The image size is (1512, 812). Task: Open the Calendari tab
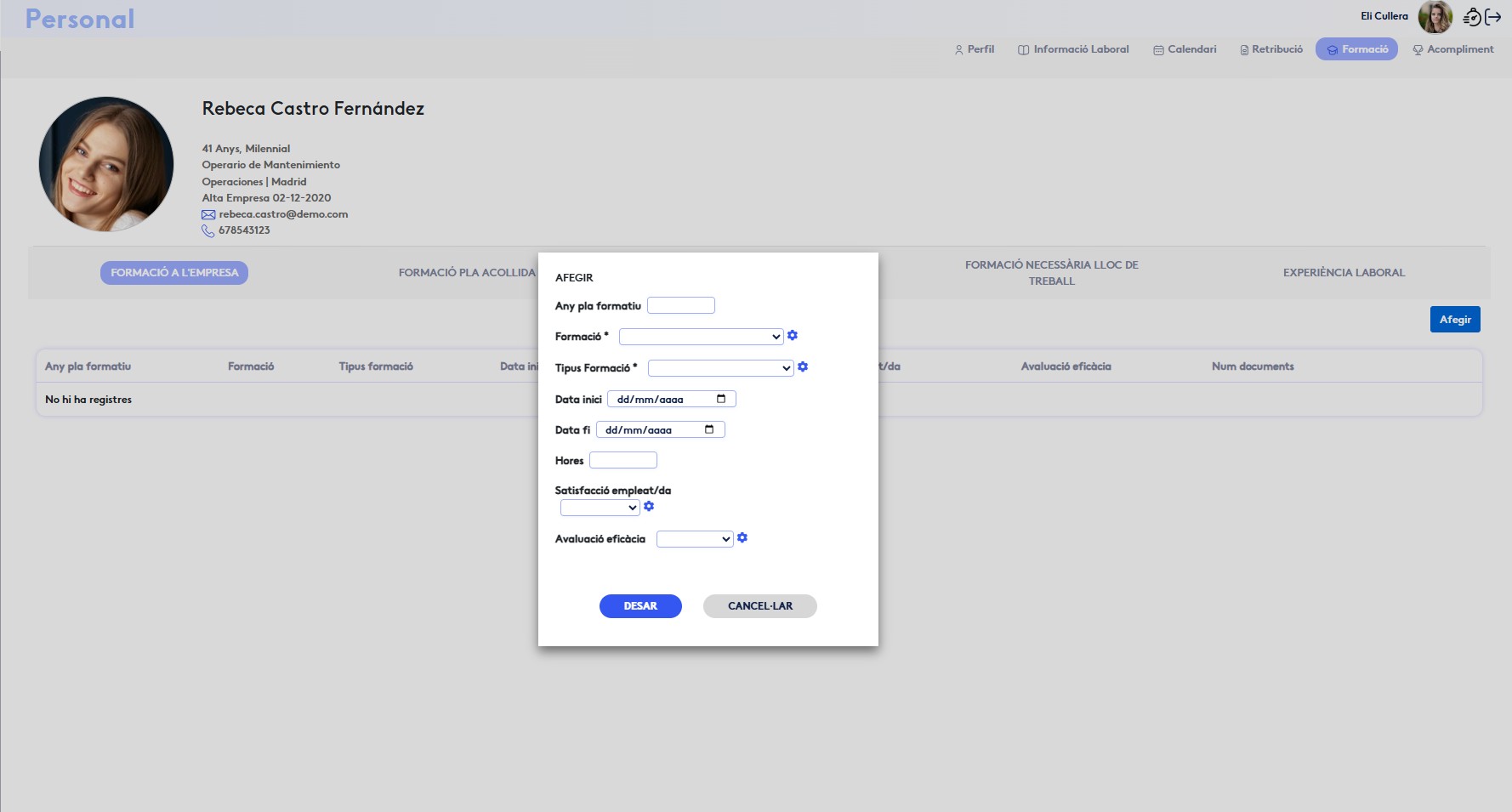1185,49
